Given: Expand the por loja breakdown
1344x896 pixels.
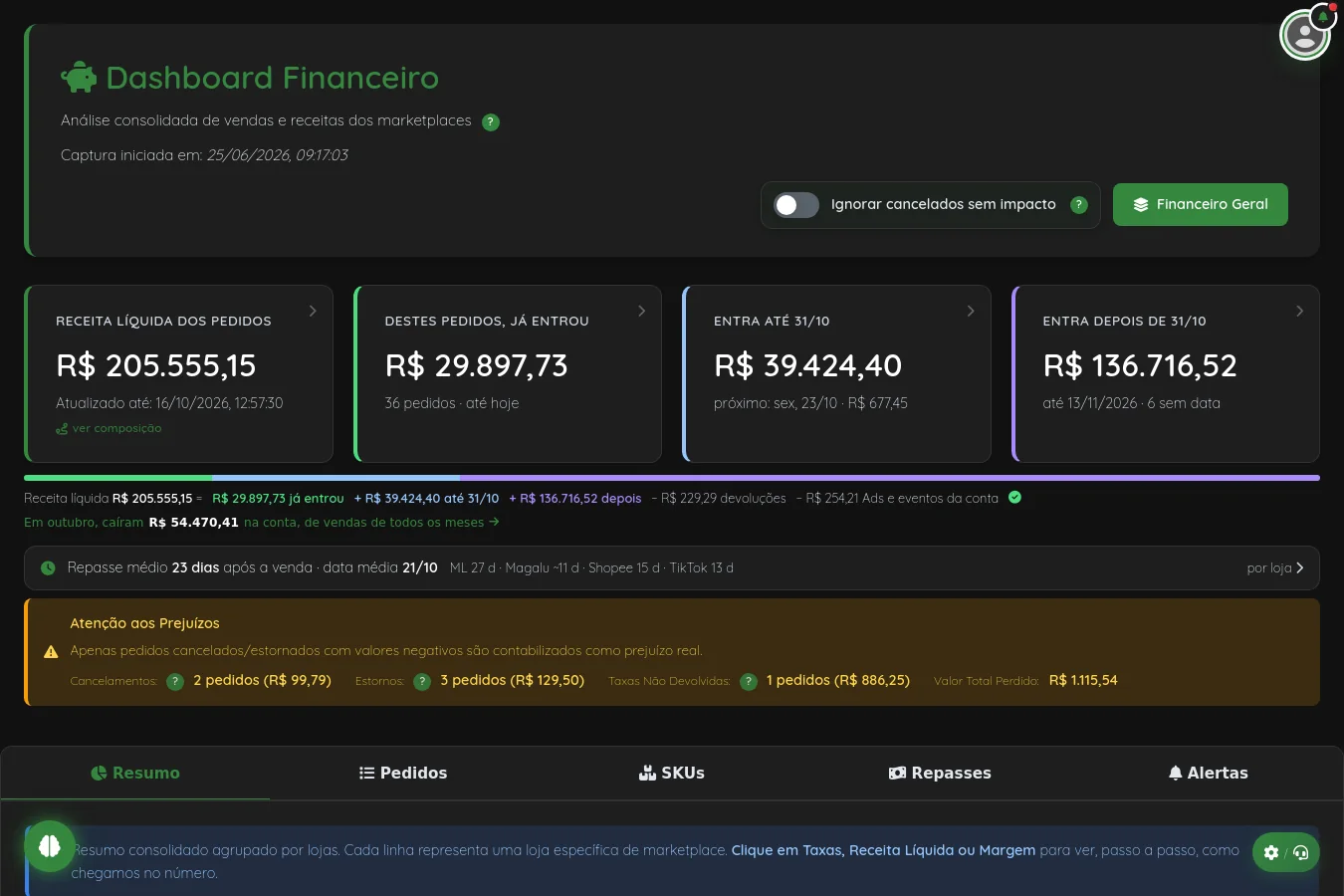Looking at the screenshot, I should [1275, 568].
